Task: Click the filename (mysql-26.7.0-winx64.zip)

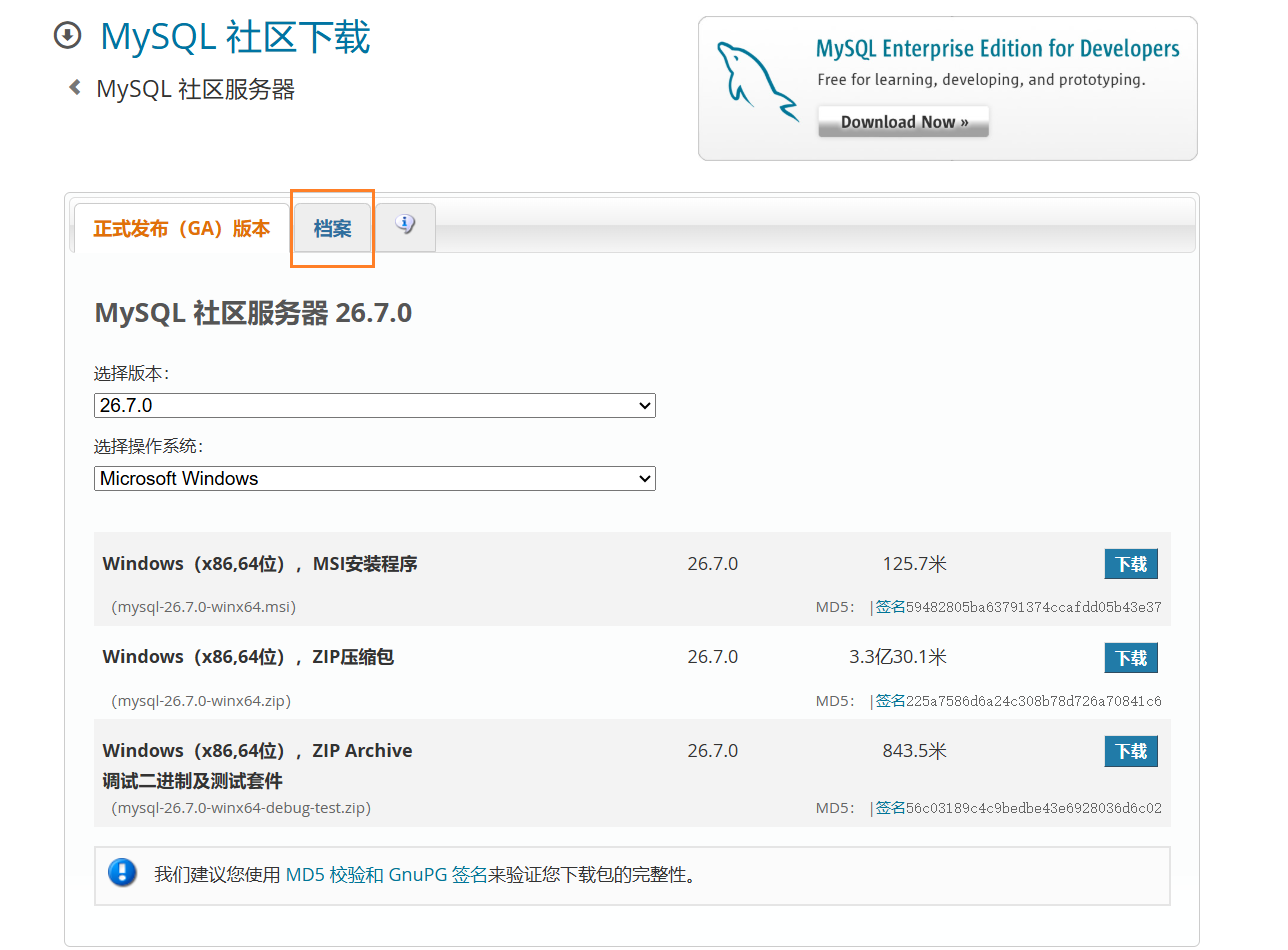Action: point(201,701)
